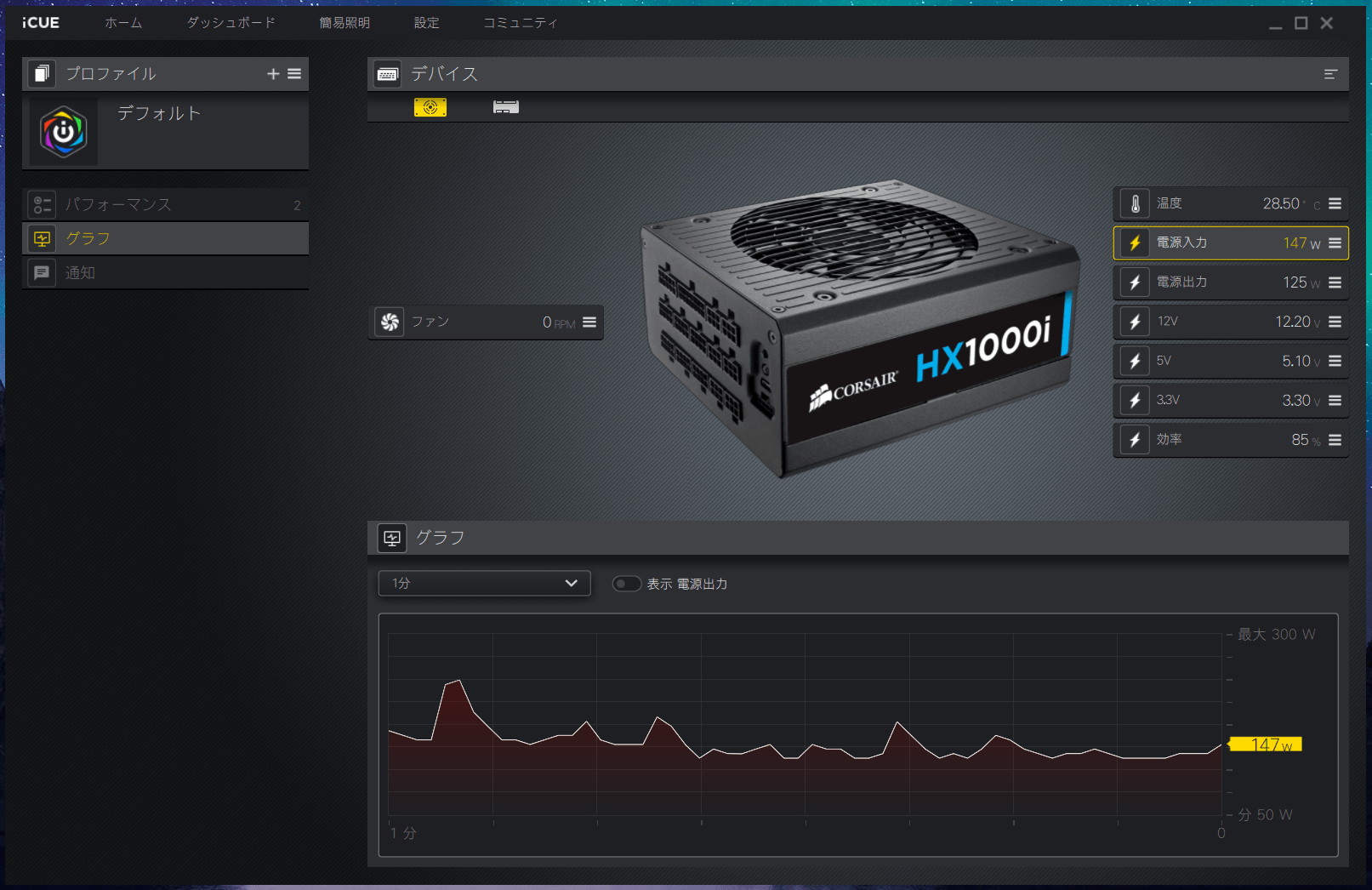Click the プロファイル panel icon
The height and width of the screenshot is (890, 1372).
pos(42,74)
